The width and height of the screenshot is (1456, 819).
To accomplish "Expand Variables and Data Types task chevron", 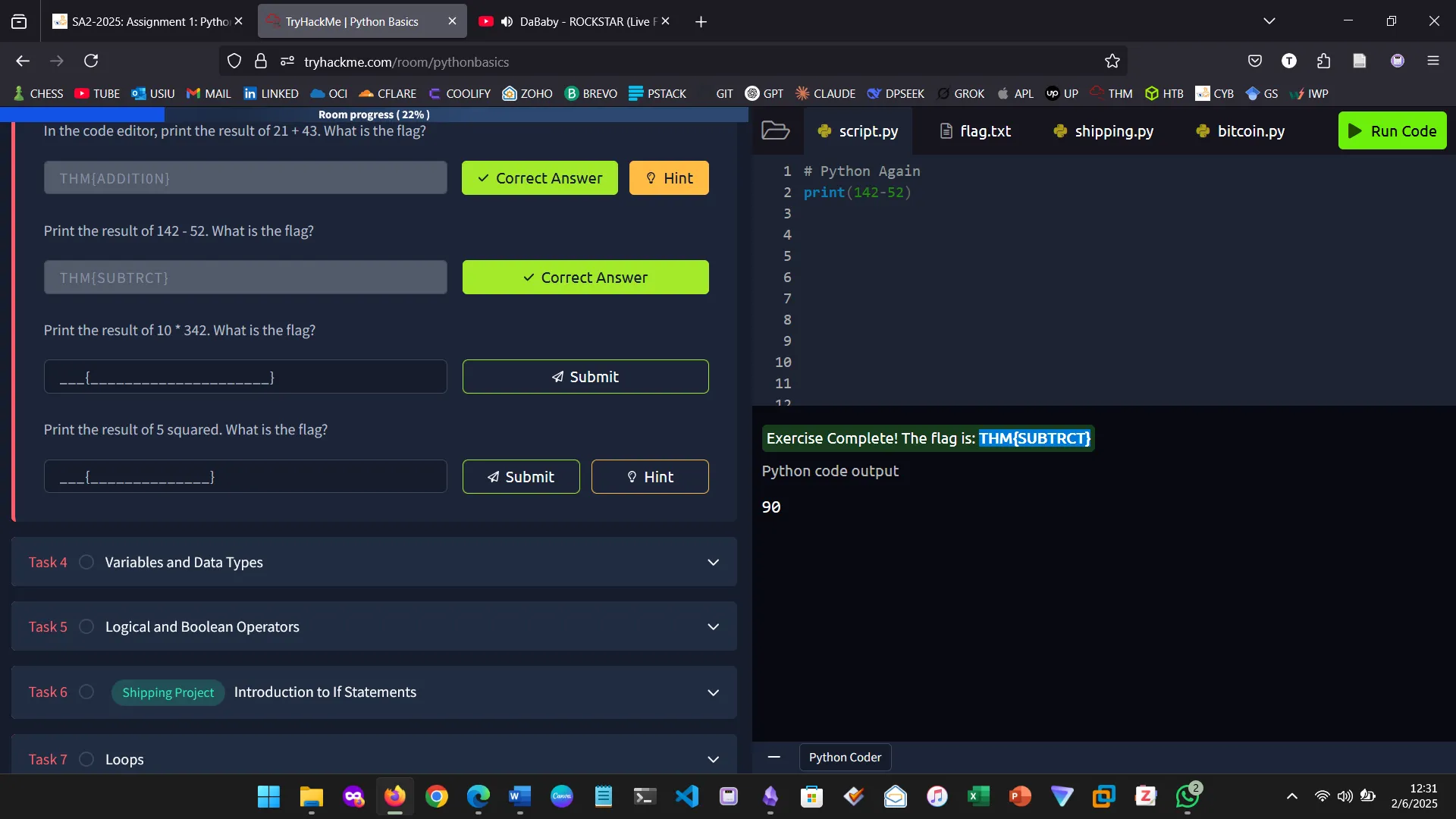I will click(x=713, y=562).
